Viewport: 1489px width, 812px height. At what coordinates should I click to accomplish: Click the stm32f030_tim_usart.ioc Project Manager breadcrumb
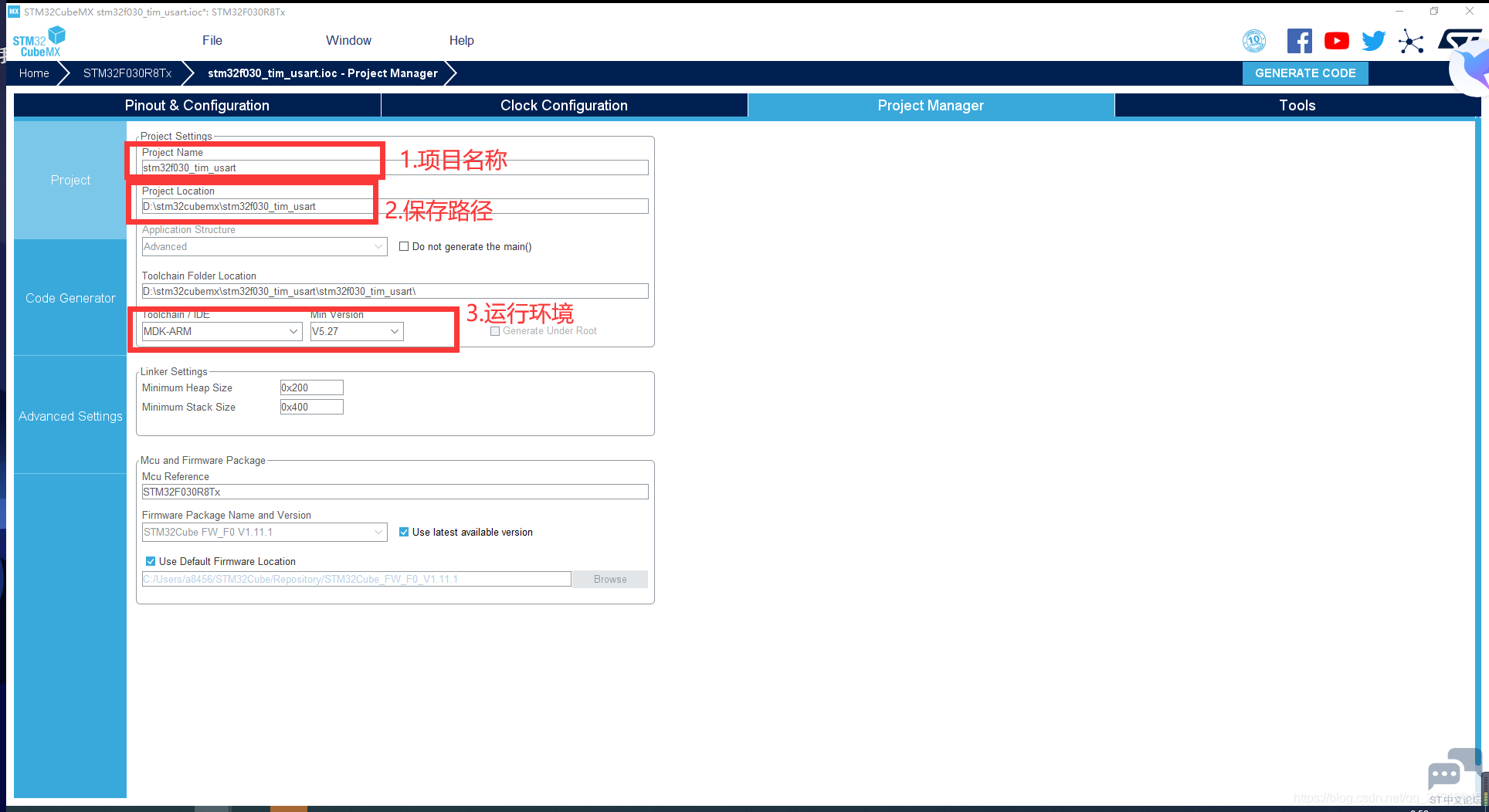(323, 73)
